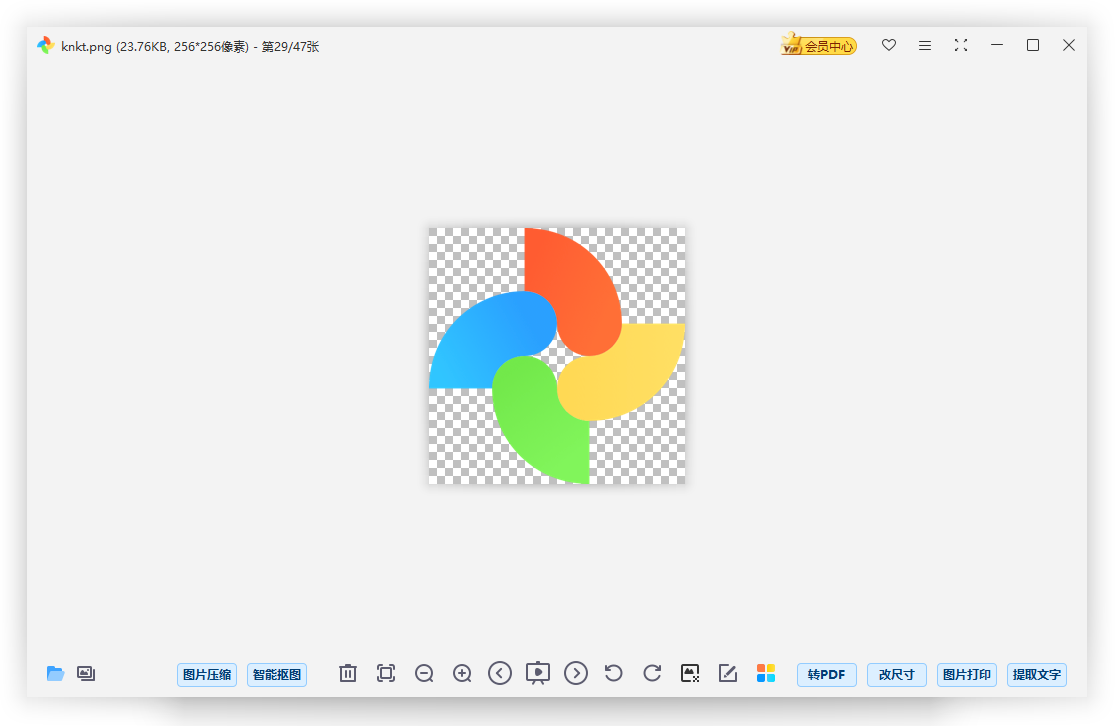
Task: Click the 改尺寸 resize button
Action: (897, 675)
